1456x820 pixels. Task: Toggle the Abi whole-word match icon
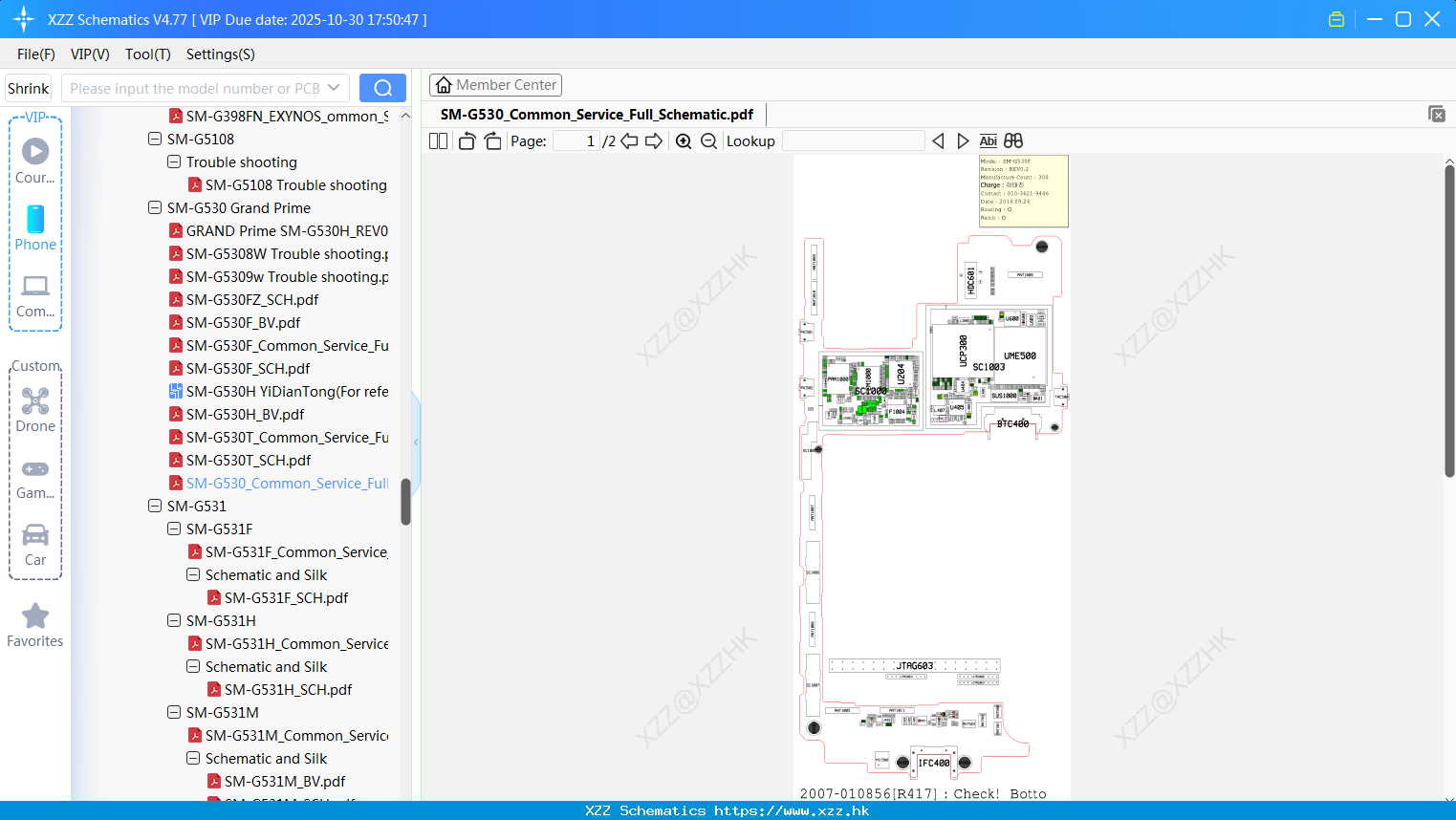pos(989,140)
